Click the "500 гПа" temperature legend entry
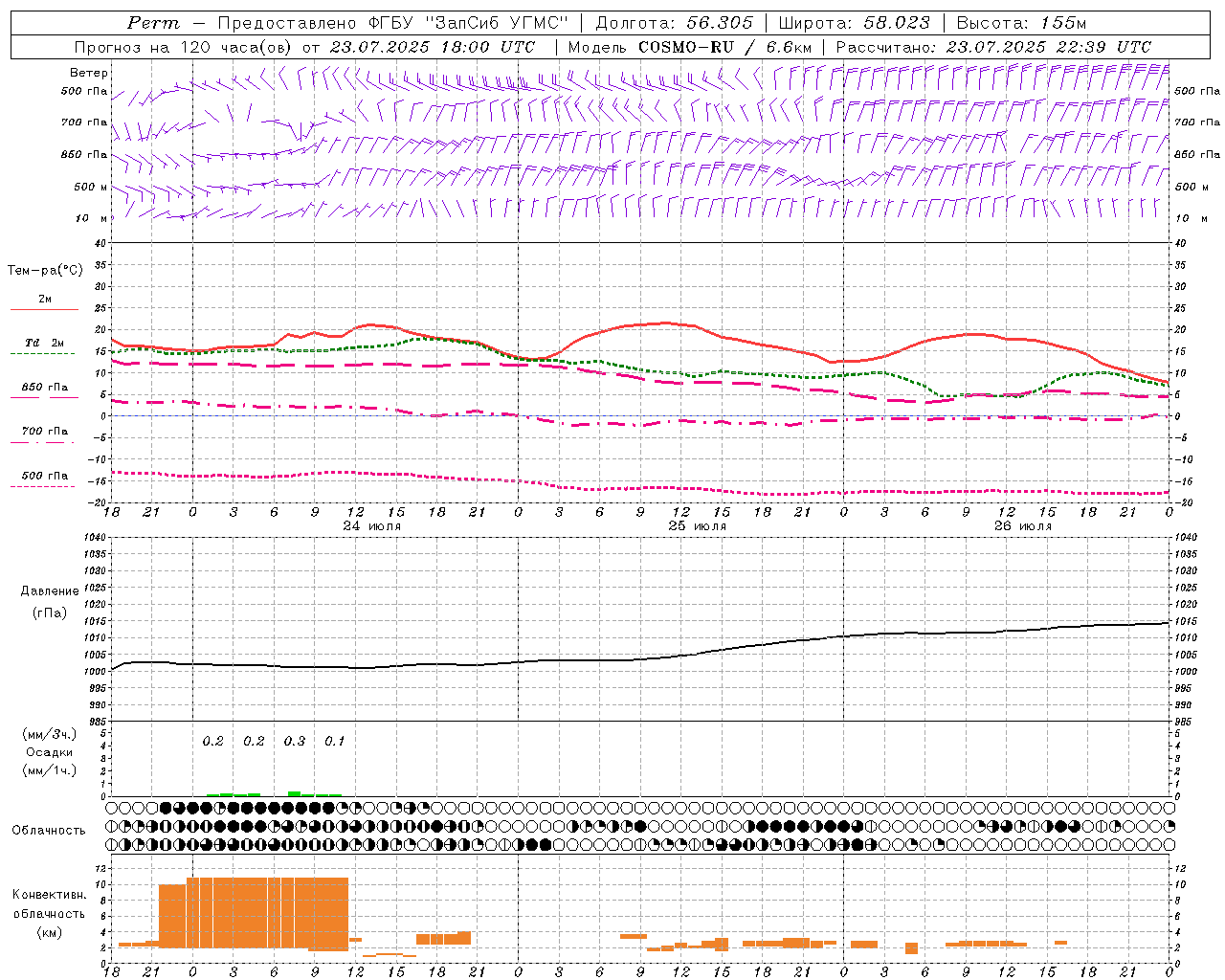The height and width of the screenshot is (980, 1225). point(45,476)
